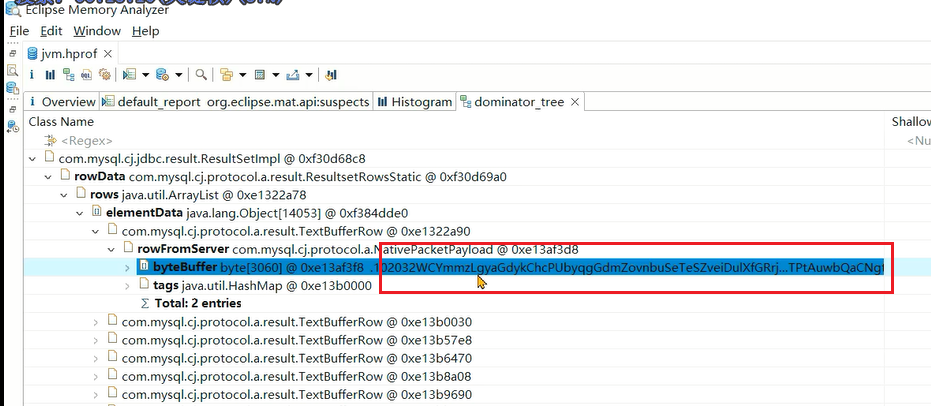Open Query Browser dropdown arrow
This screenshot has width=931, height=406.
179,75
